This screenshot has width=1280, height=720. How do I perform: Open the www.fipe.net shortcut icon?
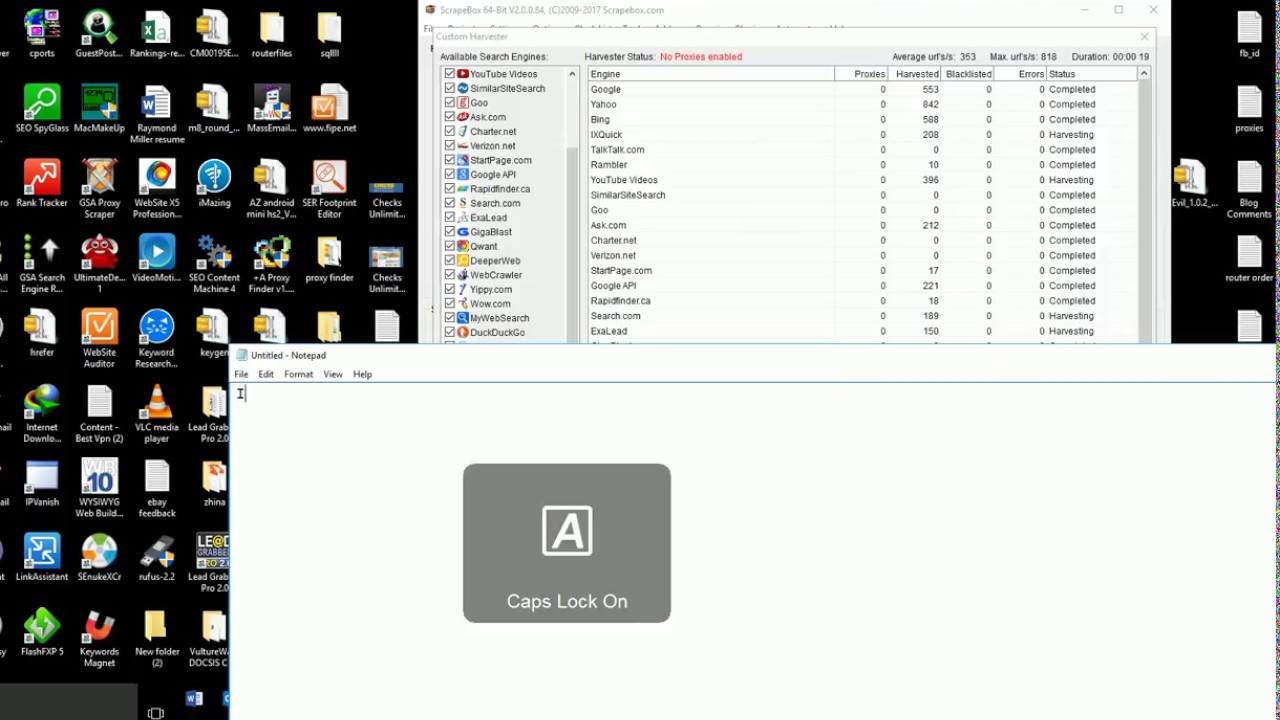click(x=329, y=109)
